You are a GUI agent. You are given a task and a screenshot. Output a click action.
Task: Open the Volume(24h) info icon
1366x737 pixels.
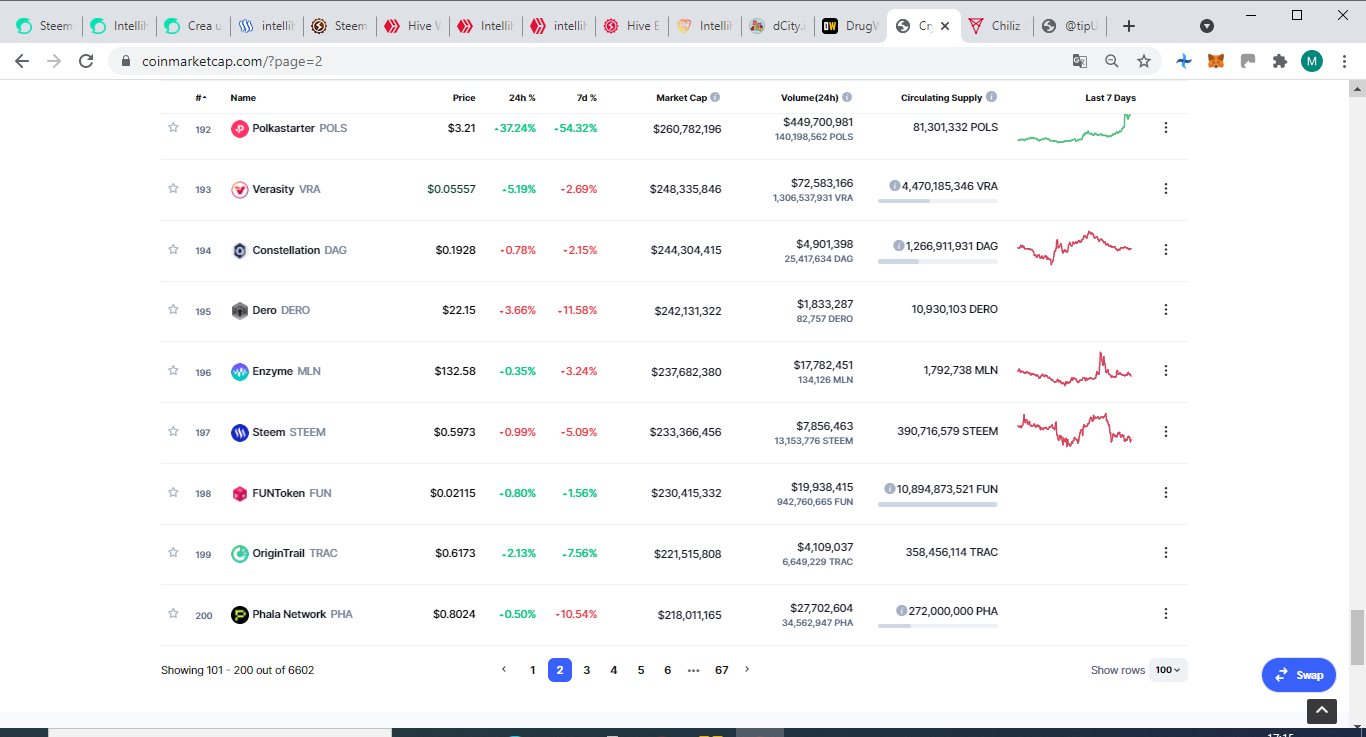[x=847, y=98]
